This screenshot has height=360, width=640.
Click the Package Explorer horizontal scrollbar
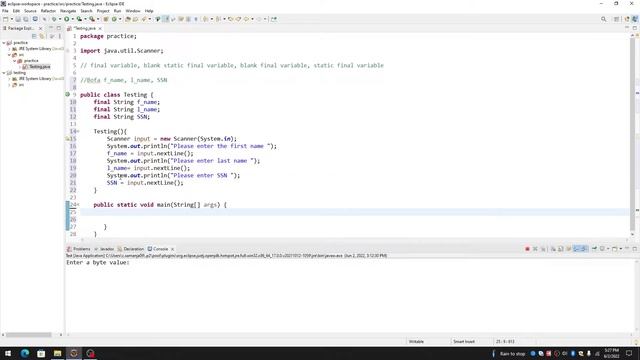(28, 335)
